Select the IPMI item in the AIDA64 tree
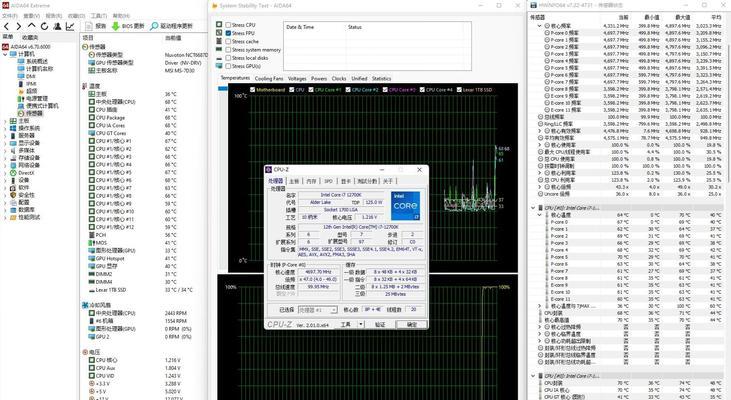Viewport: 731px width, 400px height. point(27,83)
